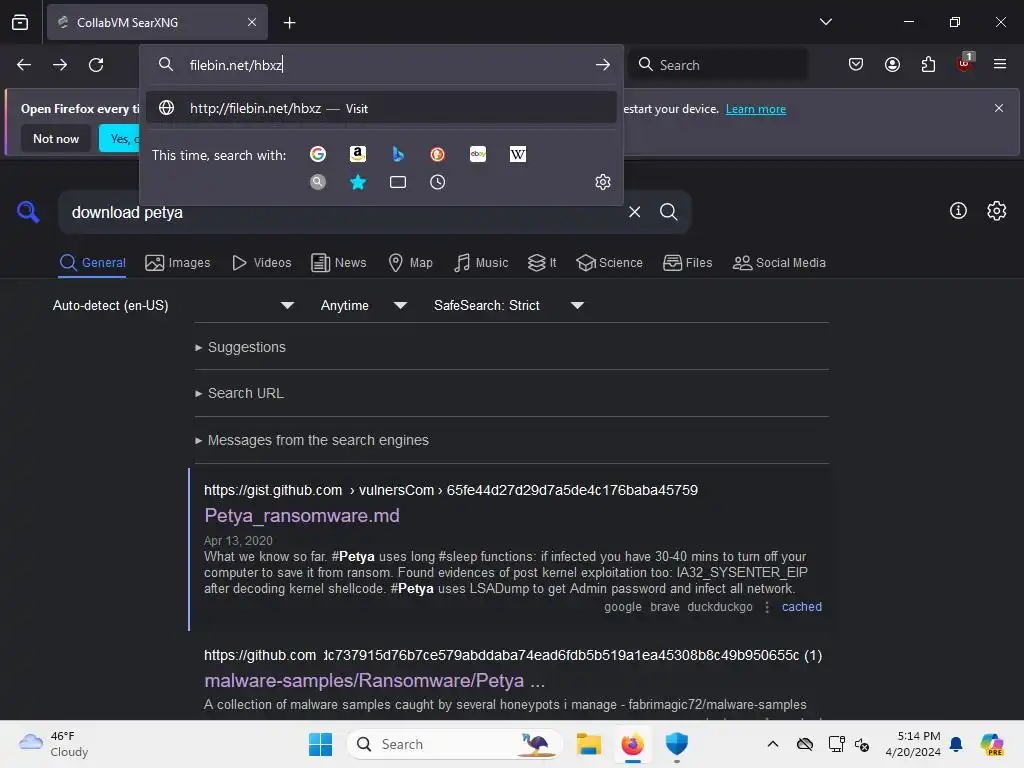Viewport: 1024px width, 768px height.
Task: Search with Amazon this time
Action: click(358, 154)
